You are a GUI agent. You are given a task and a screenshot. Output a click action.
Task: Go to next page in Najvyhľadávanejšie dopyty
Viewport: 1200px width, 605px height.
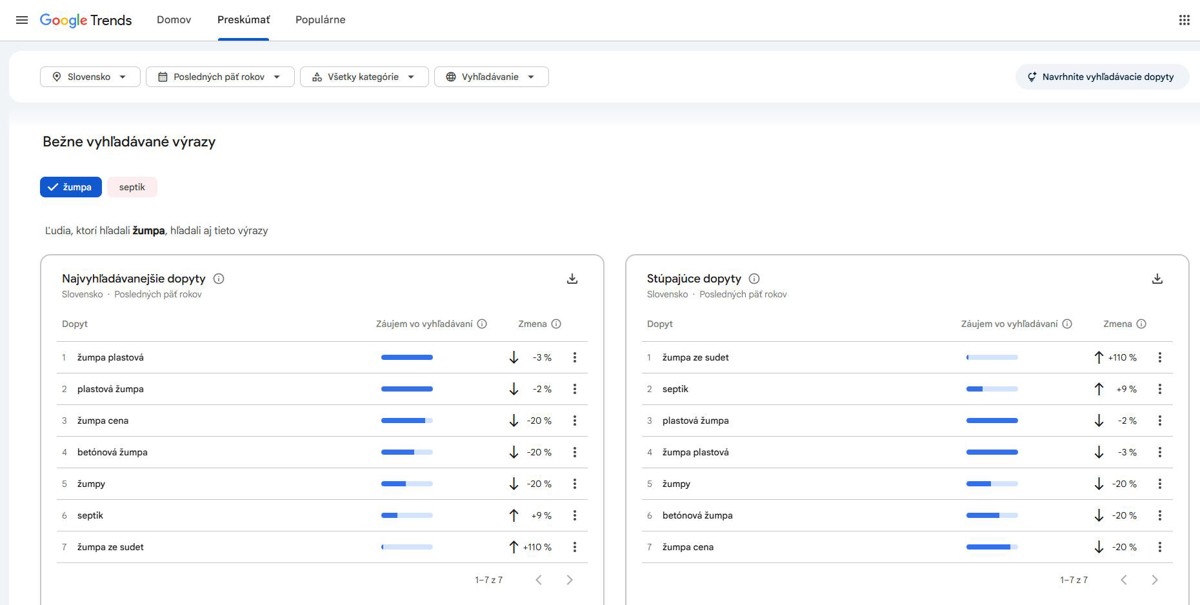(570, 580)
